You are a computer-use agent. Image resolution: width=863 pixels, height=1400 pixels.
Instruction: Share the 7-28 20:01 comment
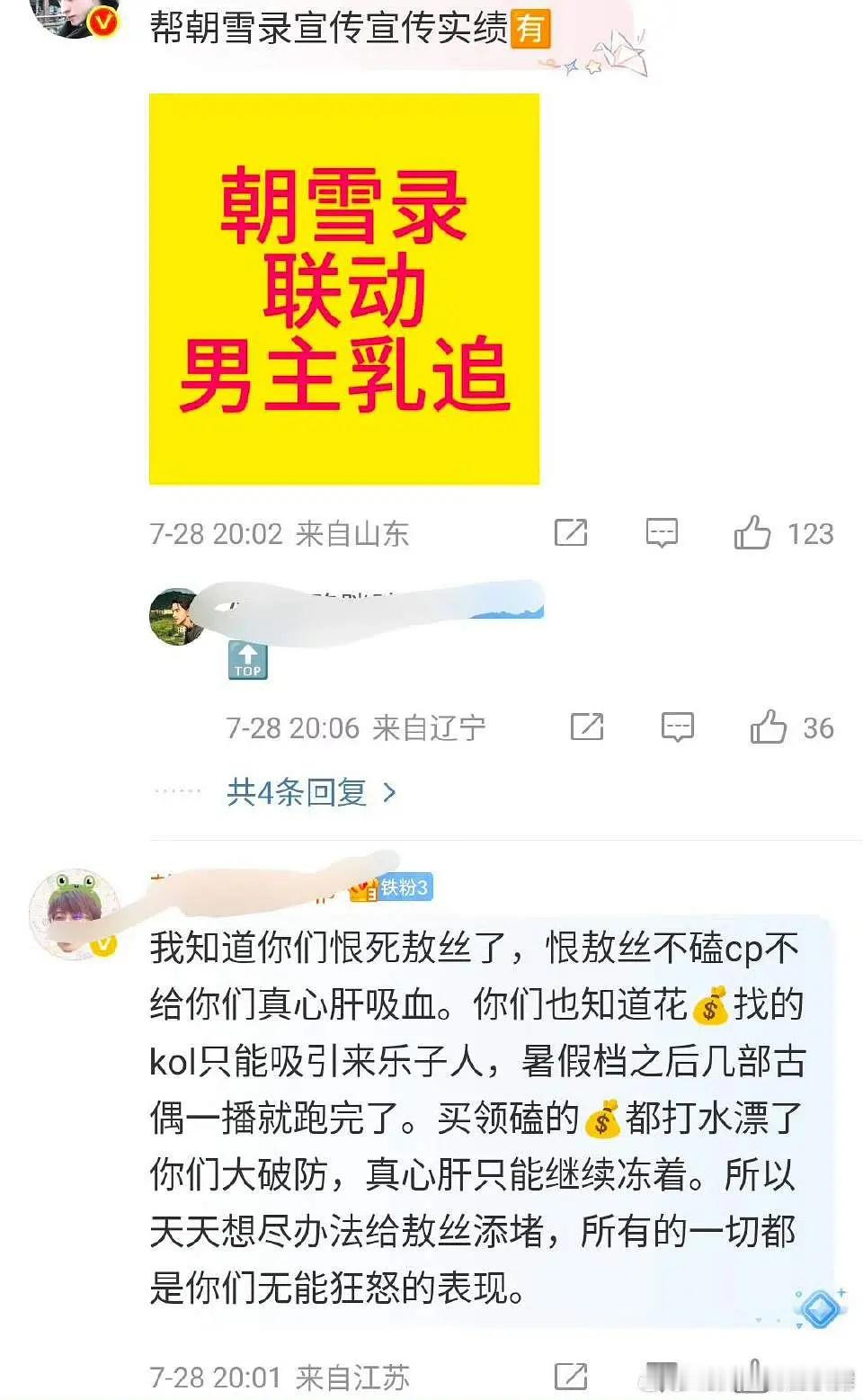[x=571, y=1376]
